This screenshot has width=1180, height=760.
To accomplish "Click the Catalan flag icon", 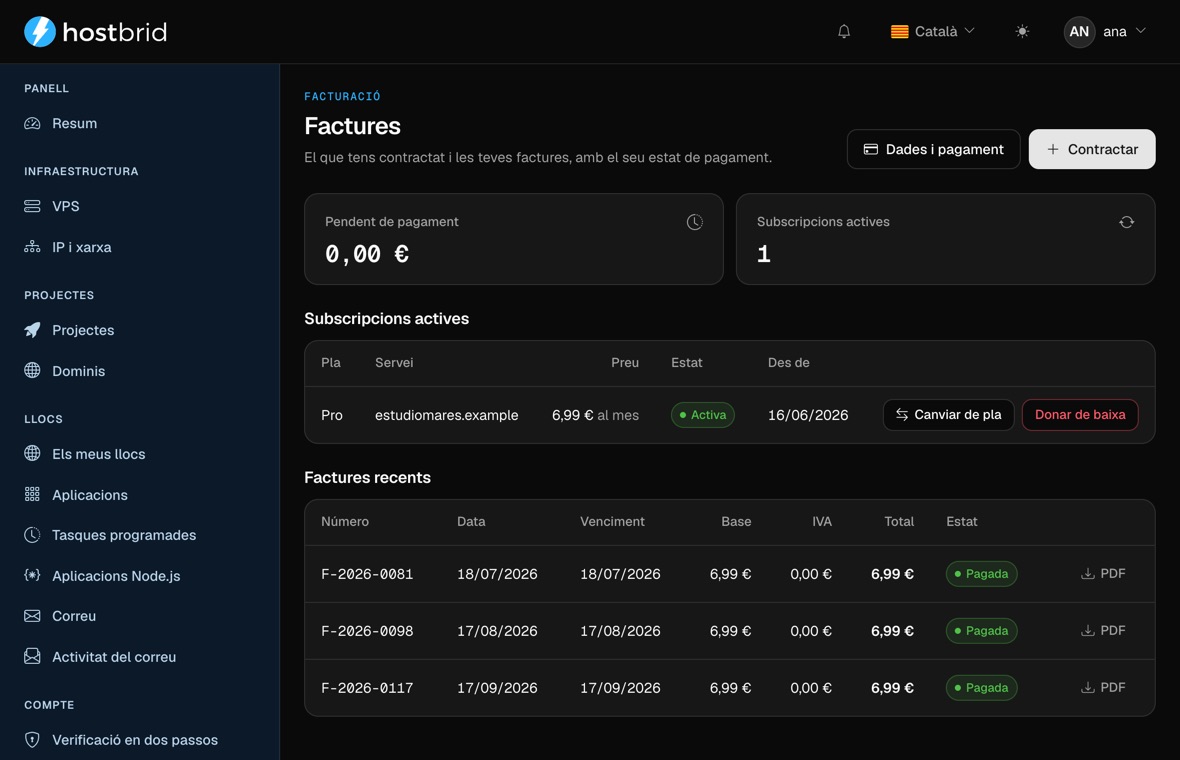I will 899,32.
